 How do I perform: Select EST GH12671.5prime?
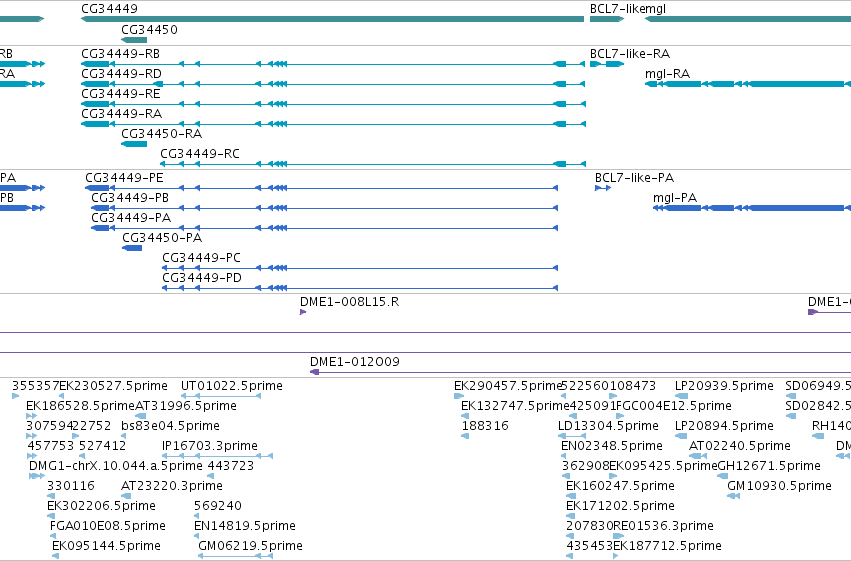[769, 466]
